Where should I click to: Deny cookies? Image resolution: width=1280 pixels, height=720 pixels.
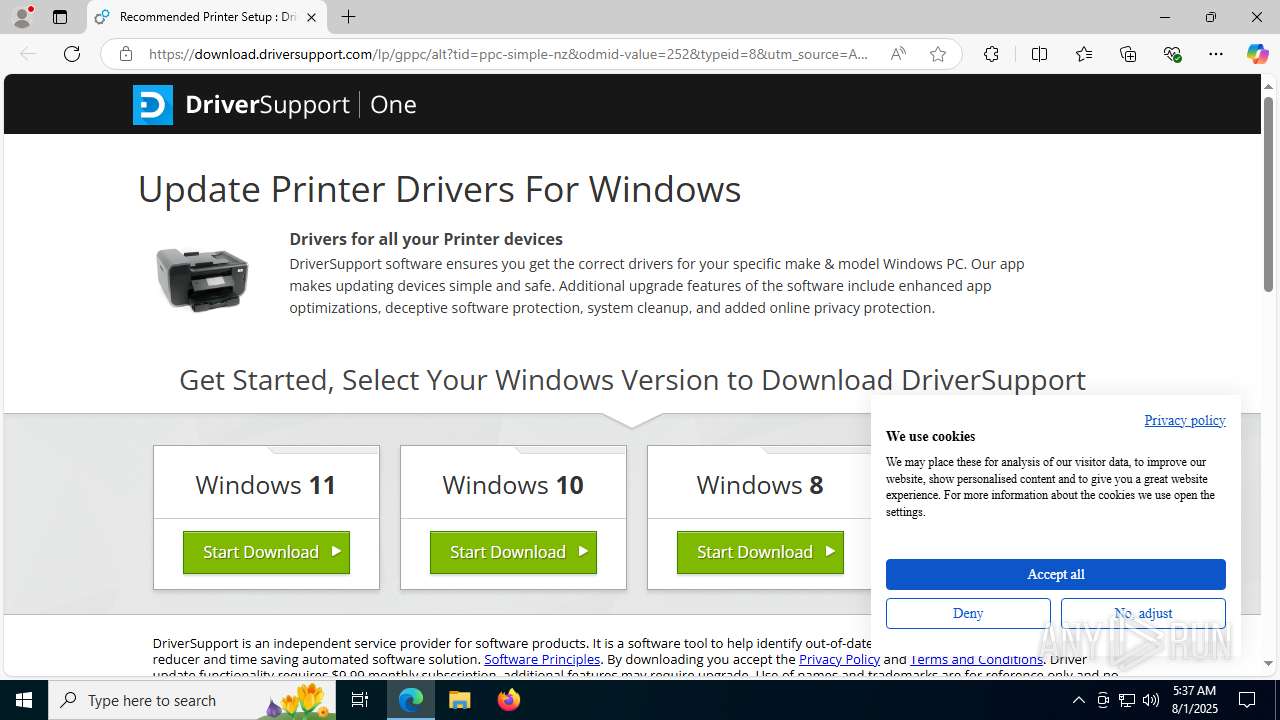coord(968,613)
